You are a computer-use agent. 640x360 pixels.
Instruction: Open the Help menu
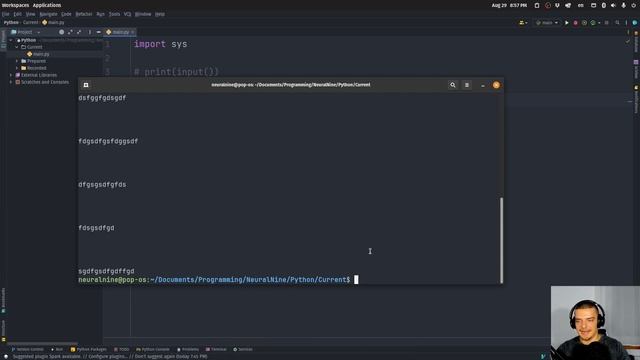tap(160, 14)
